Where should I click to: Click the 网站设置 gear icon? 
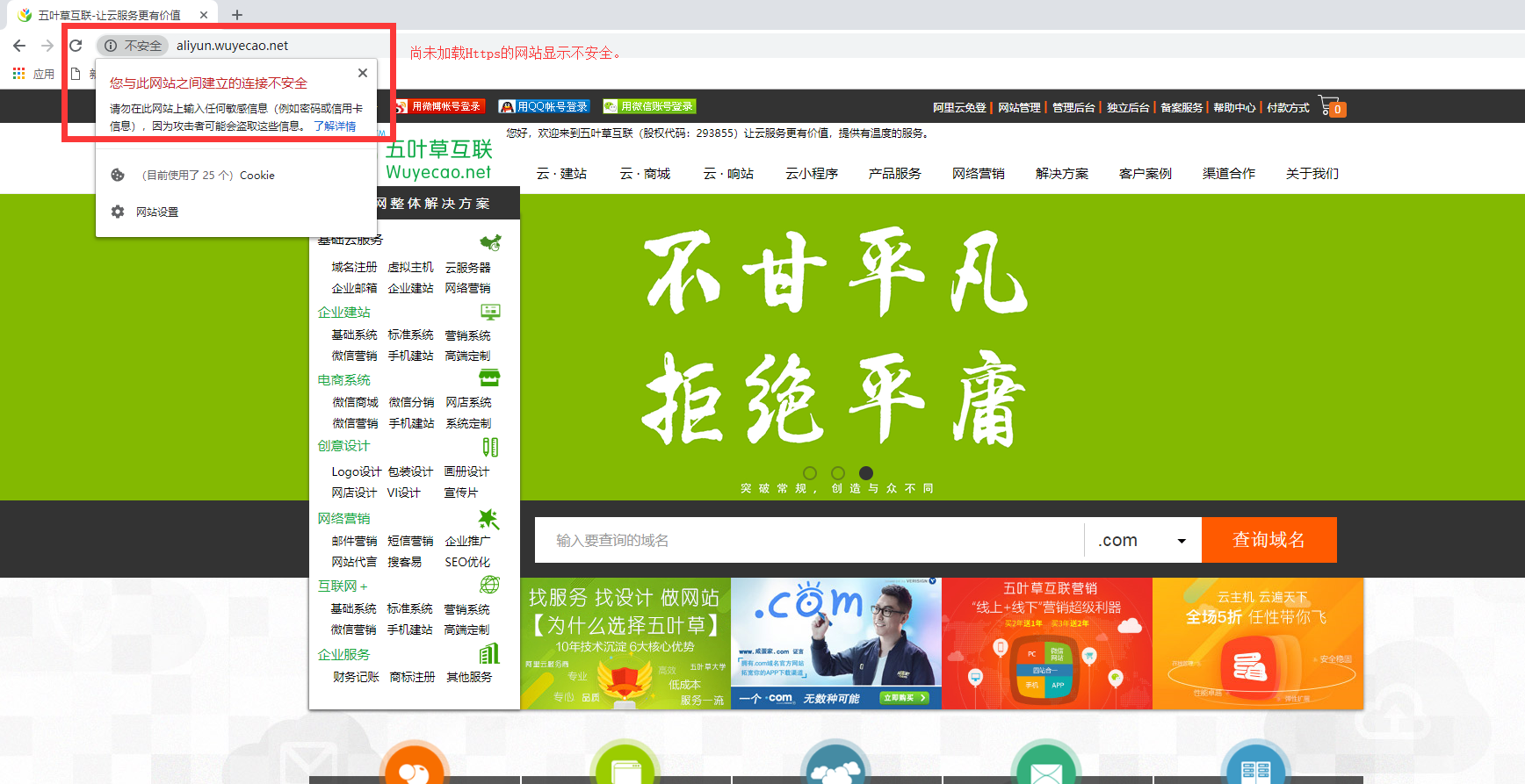click(x=118, y=212)
